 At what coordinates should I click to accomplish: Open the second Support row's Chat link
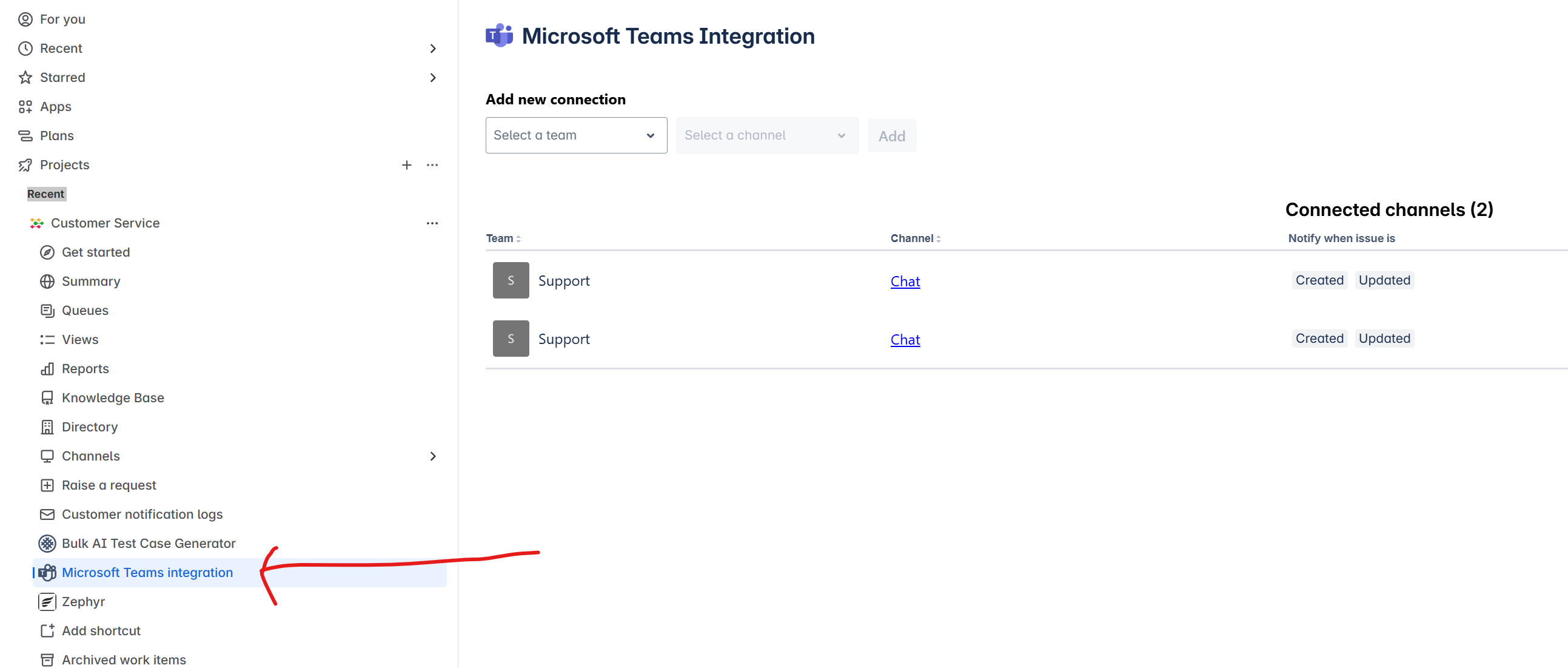905,340
